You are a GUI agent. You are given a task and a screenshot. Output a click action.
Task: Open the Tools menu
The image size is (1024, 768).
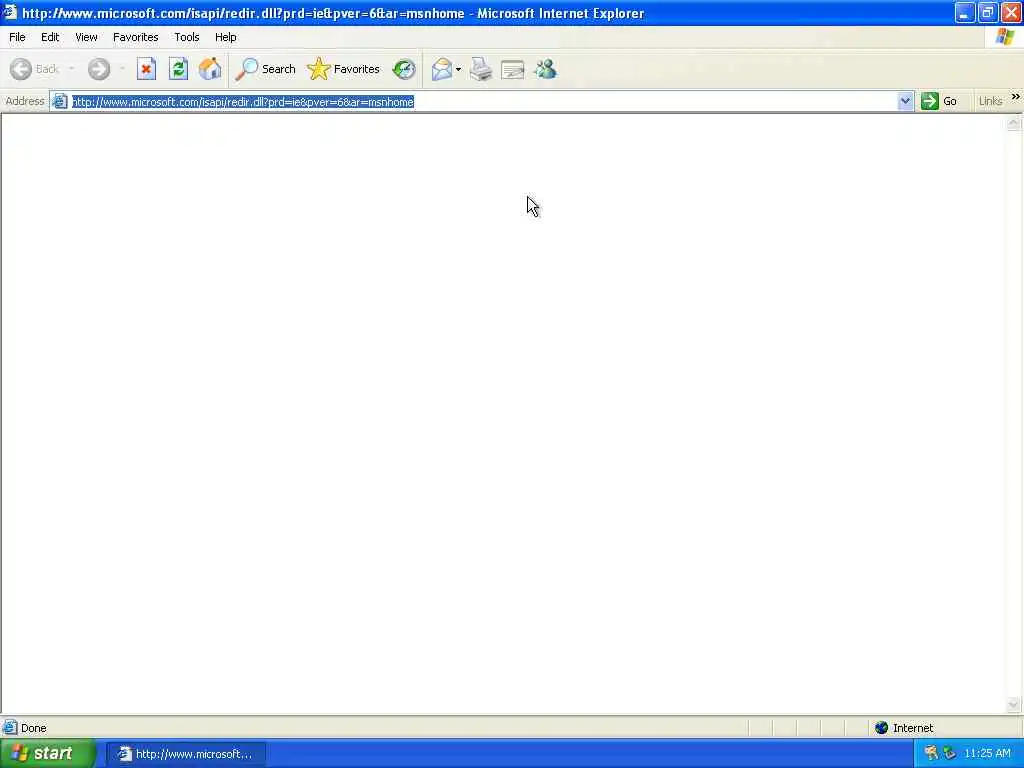(x=187, y=37)
